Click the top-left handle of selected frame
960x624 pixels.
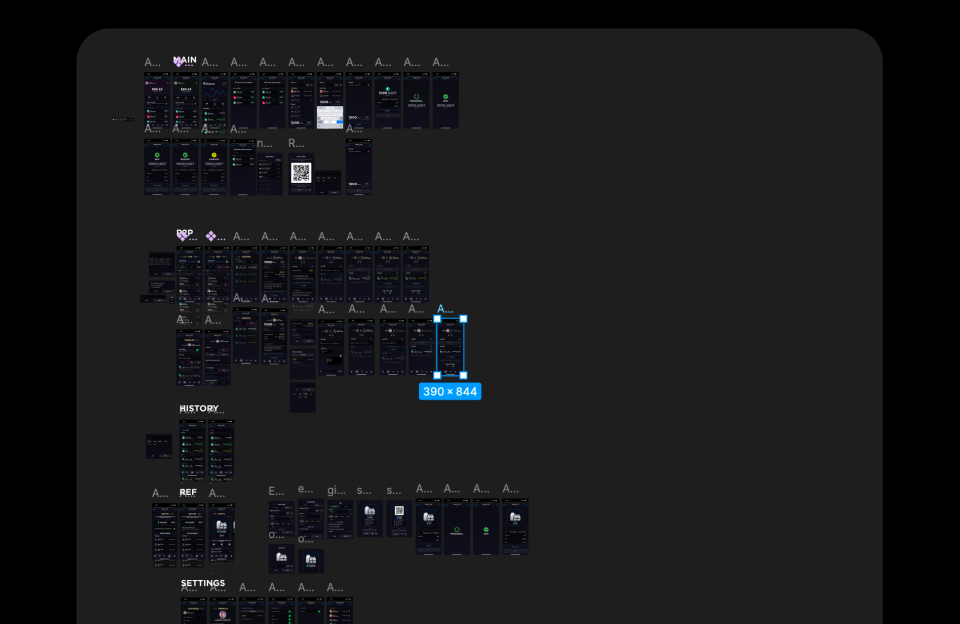tap(437, 319)
